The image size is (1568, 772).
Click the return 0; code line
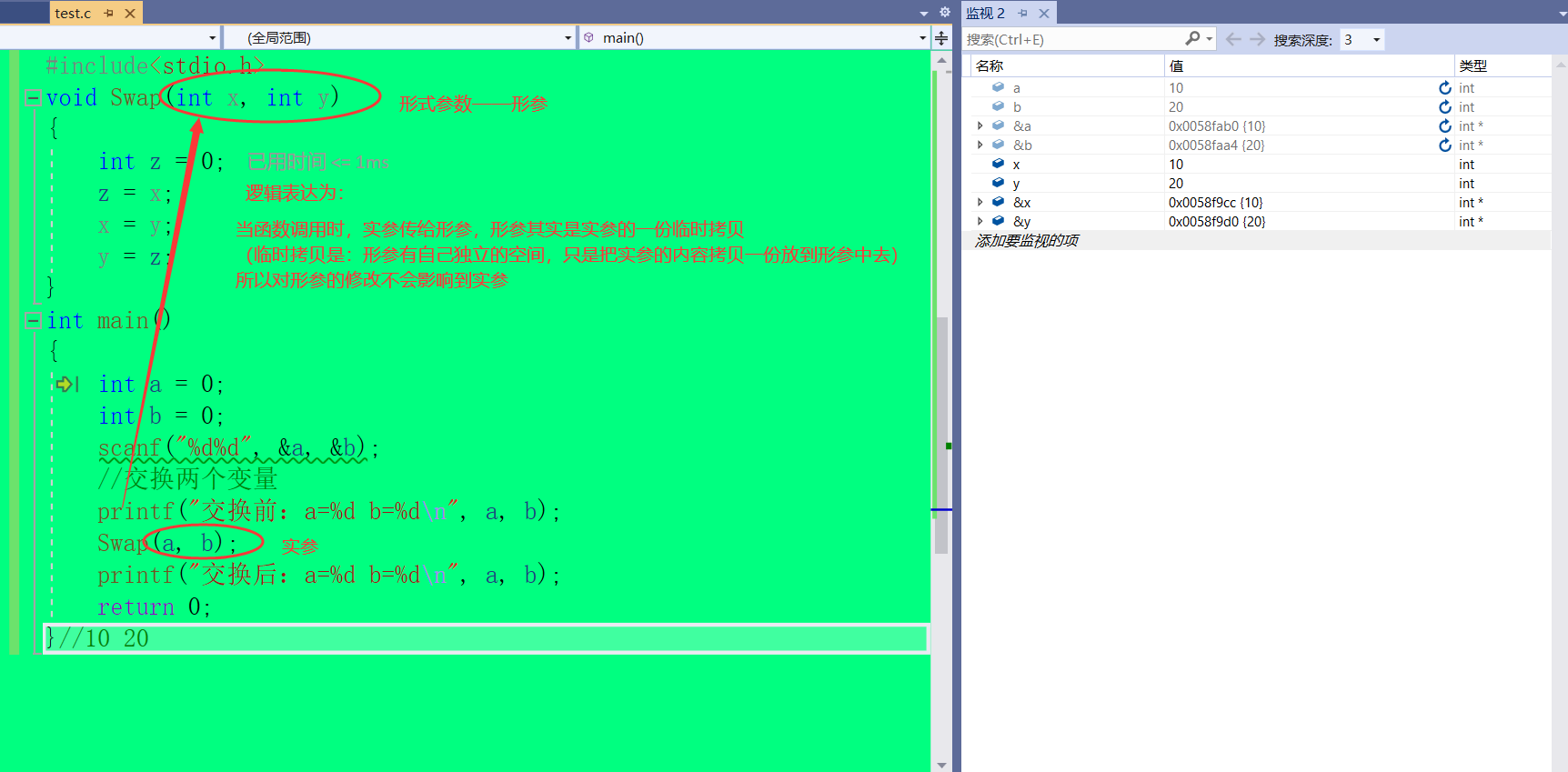[x=154, y=607]
